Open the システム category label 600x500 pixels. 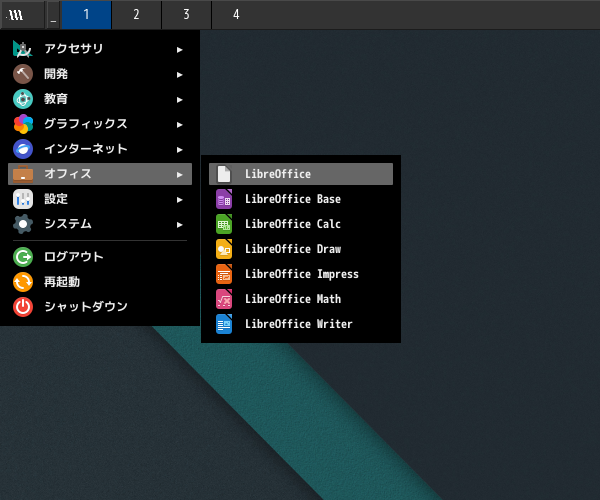(x=68, y=223)
